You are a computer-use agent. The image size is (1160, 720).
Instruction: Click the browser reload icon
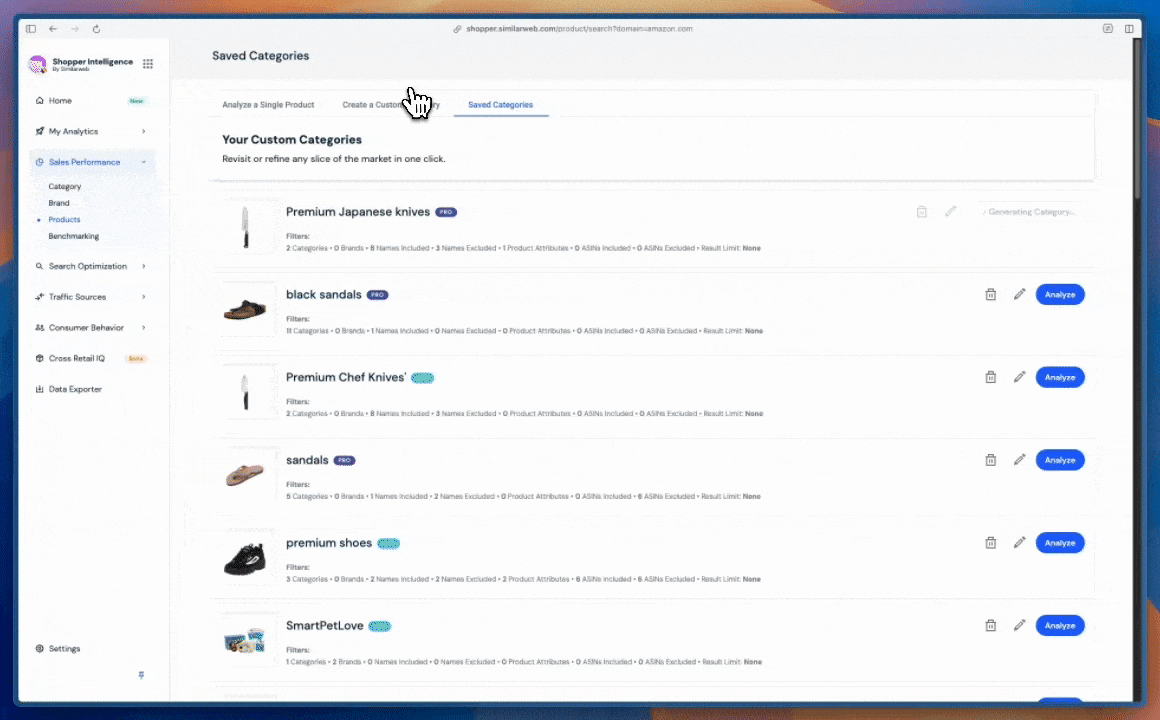point(96,29)
